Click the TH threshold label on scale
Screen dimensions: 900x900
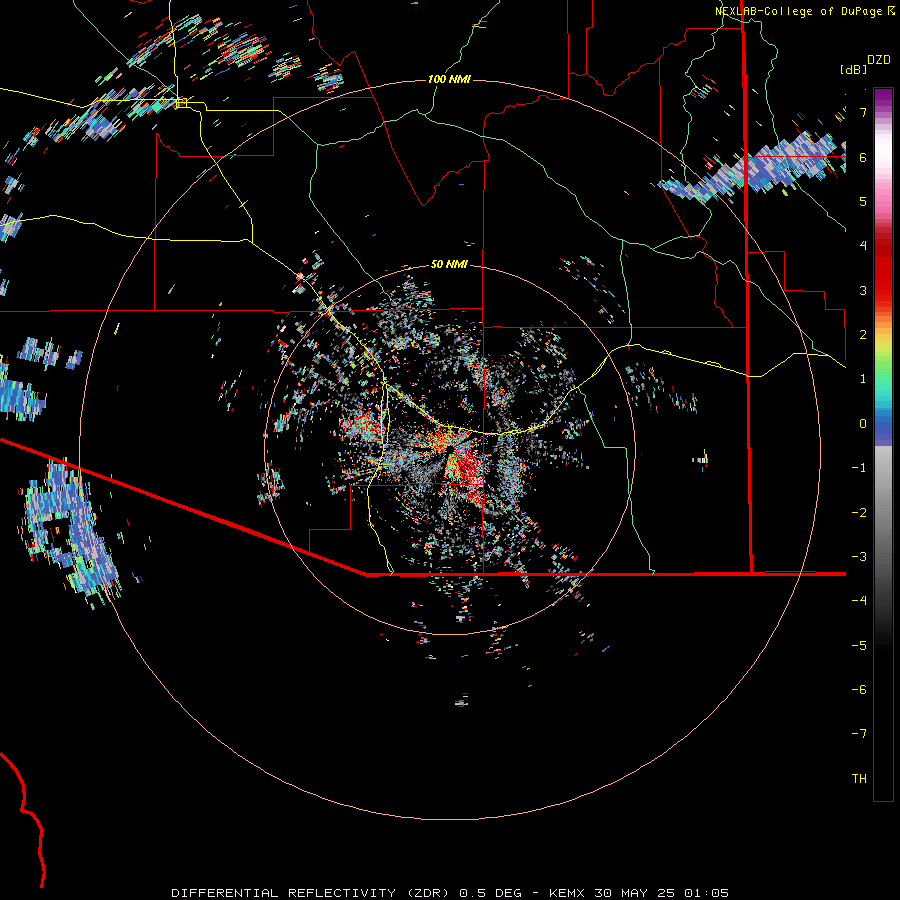click(x=859, y=779)
